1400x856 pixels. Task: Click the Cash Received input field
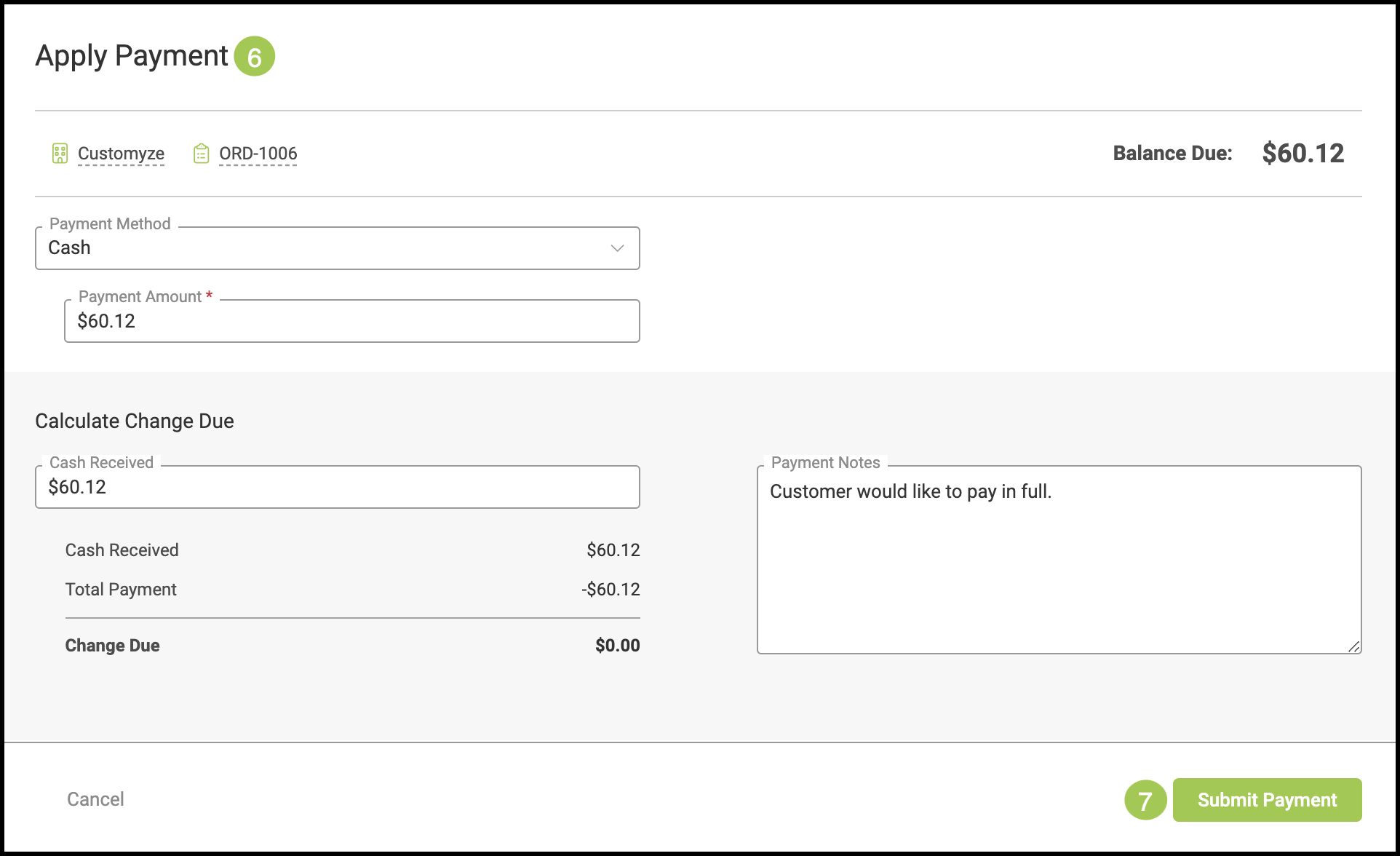tap(337, 487)
